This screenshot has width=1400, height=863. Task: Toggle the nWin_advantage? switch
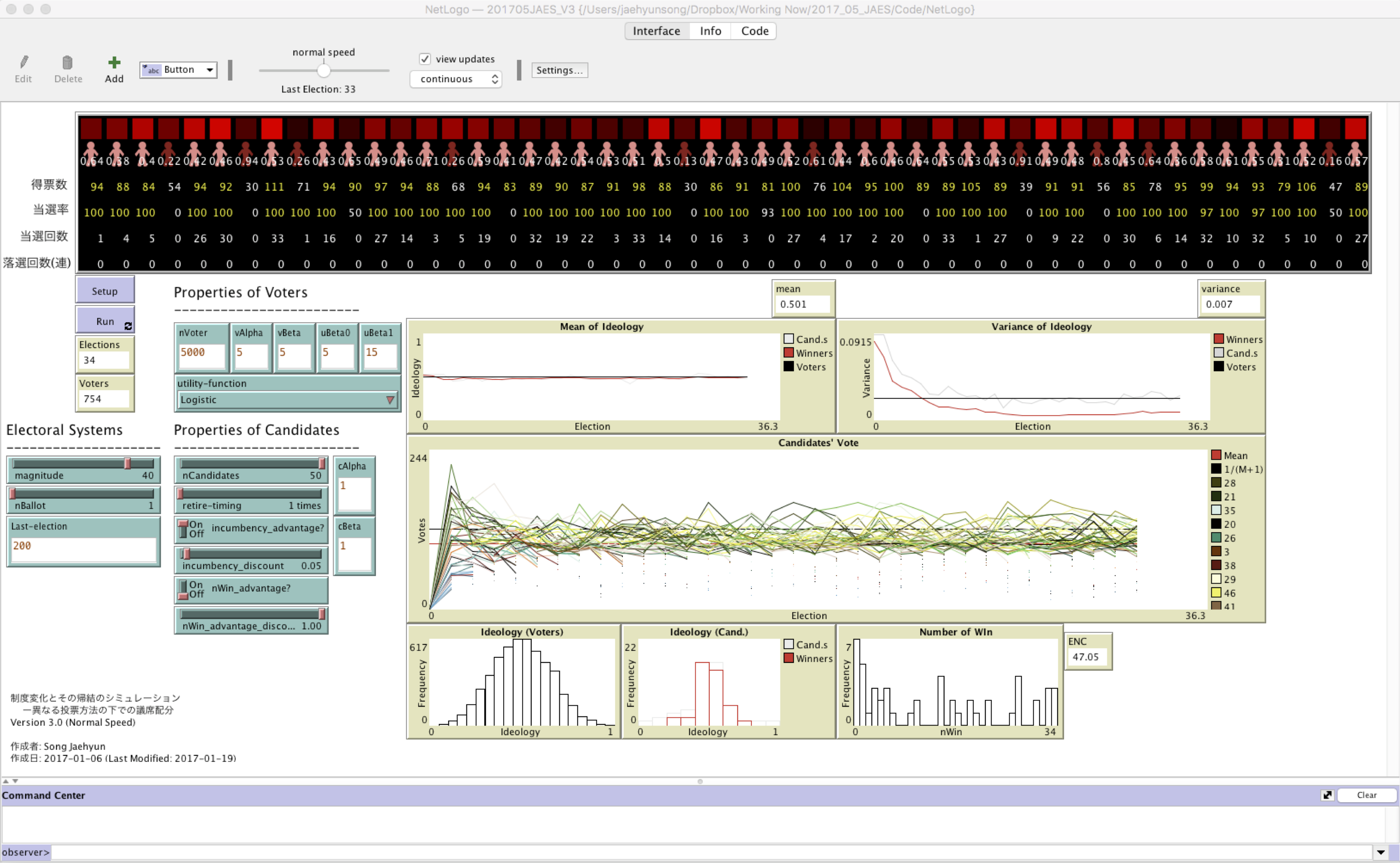[x=183, y=589]
